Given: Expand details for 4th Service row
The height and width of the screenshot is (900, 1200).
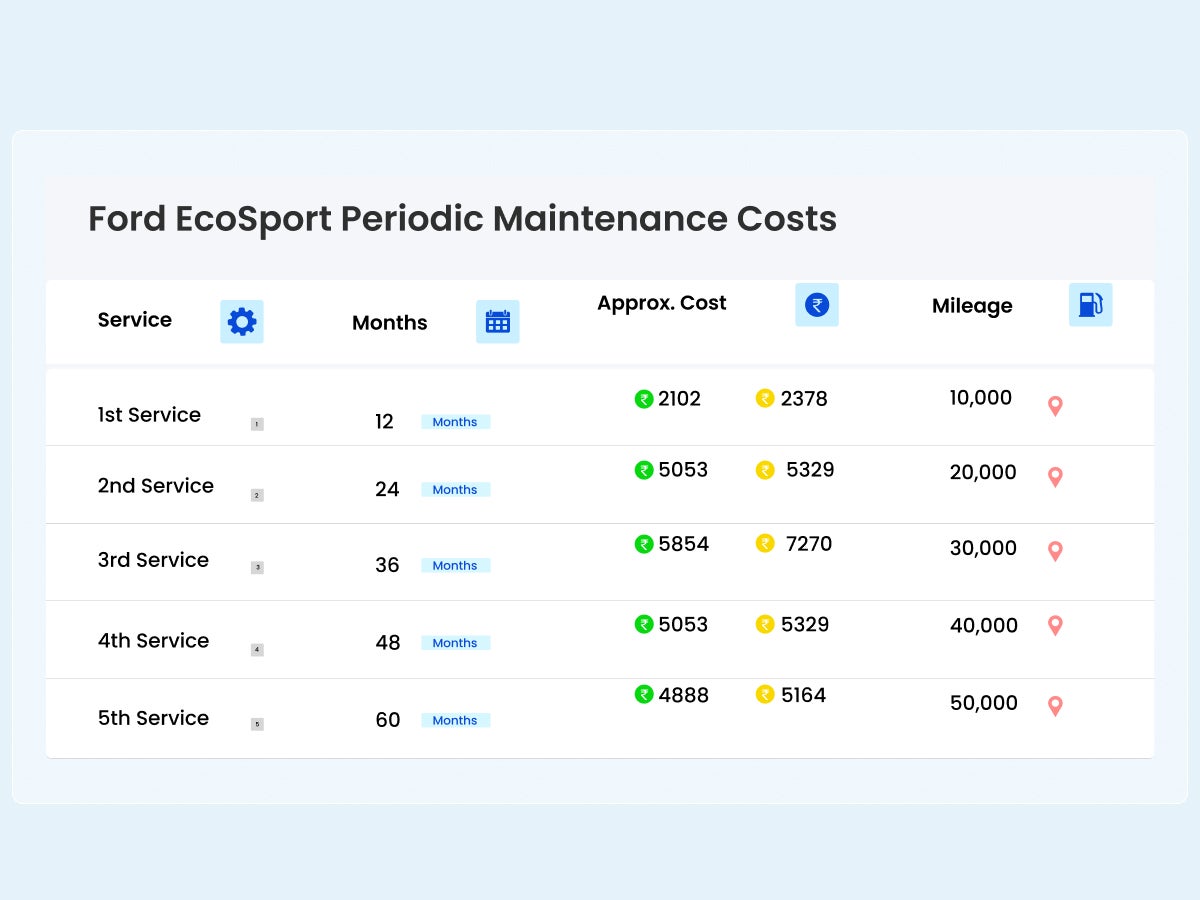Looking at the screenshot, I should [257, 649].
